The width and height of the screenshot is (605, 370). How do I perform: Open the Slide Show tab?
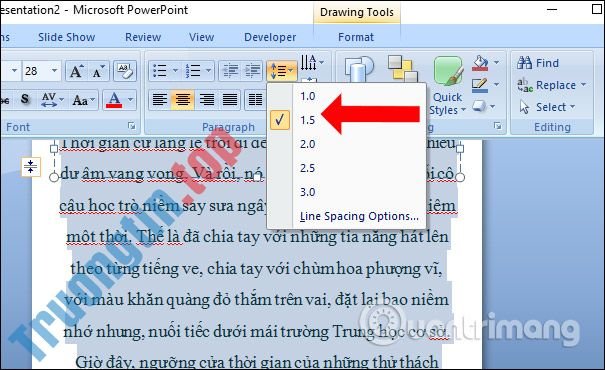coord(66,37)
